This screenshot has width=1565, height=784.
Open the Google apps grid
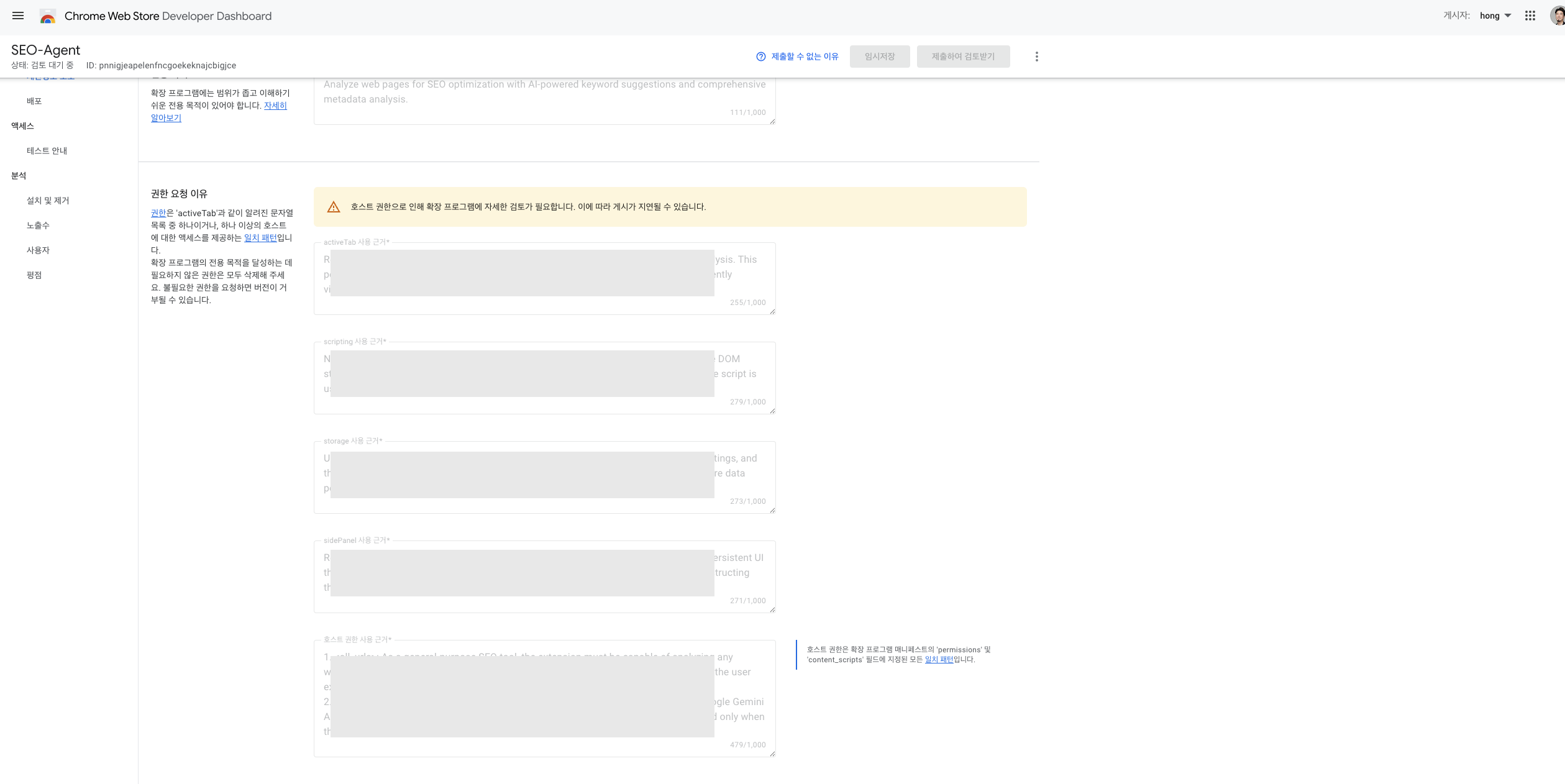[1530, 16]
